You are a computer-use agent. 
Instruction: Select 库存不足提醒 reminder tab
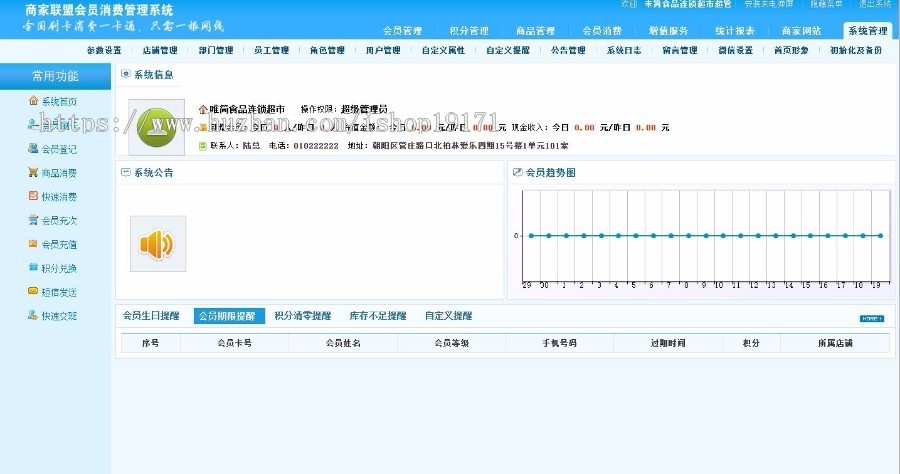click(x=378, y=316)
